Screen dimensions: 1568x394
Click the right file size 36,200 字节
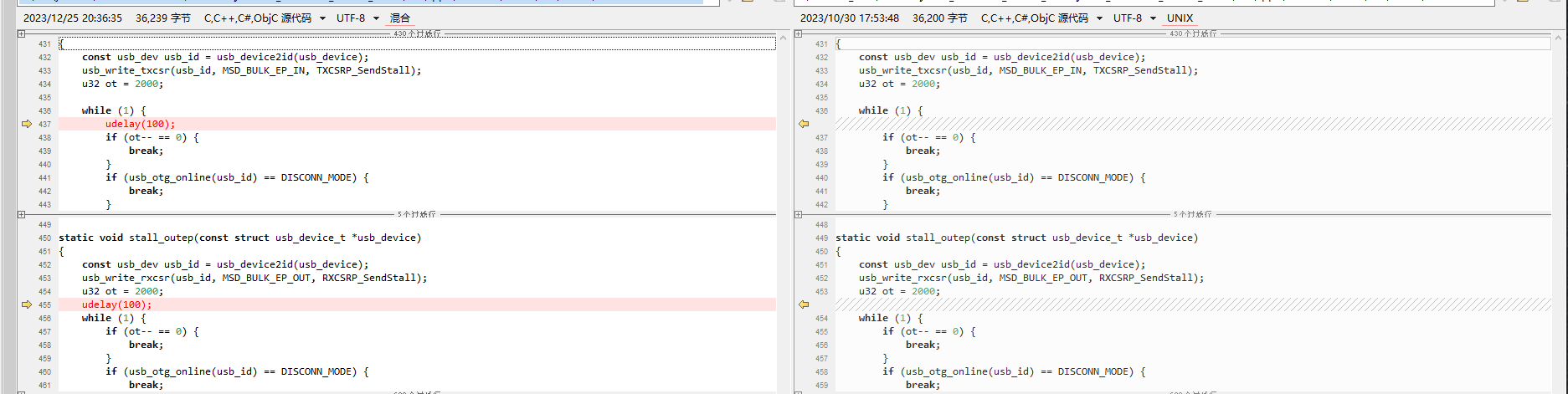(x=939, y=18)
